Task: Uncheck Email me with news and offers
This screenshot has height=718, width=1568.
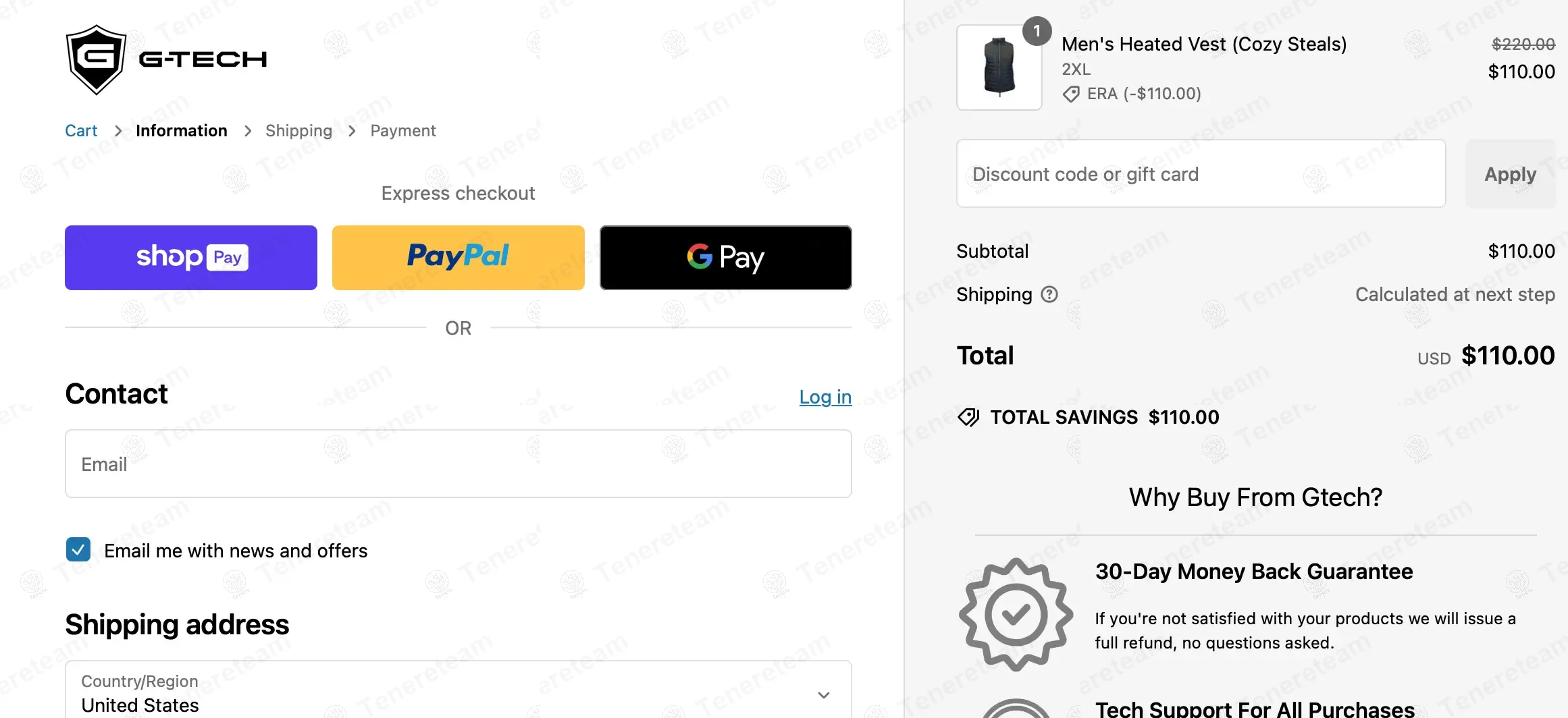Action: click(x=78, y=550)
